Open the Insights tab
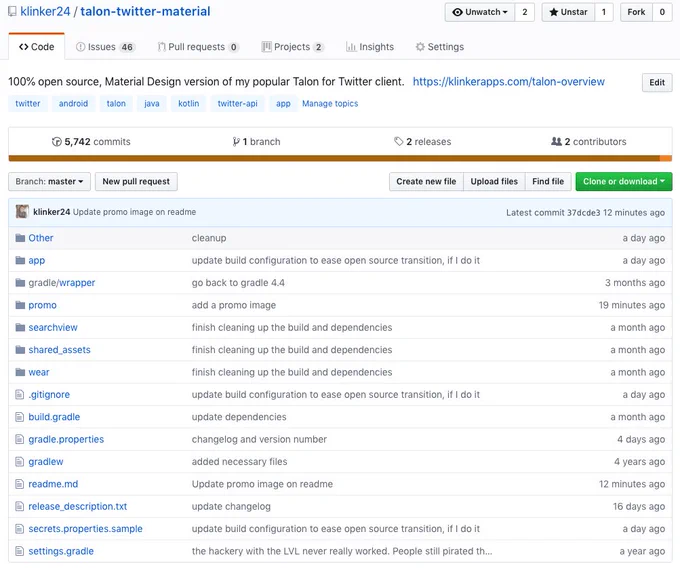The image size is (680, 568). click(x=370, y=47)
